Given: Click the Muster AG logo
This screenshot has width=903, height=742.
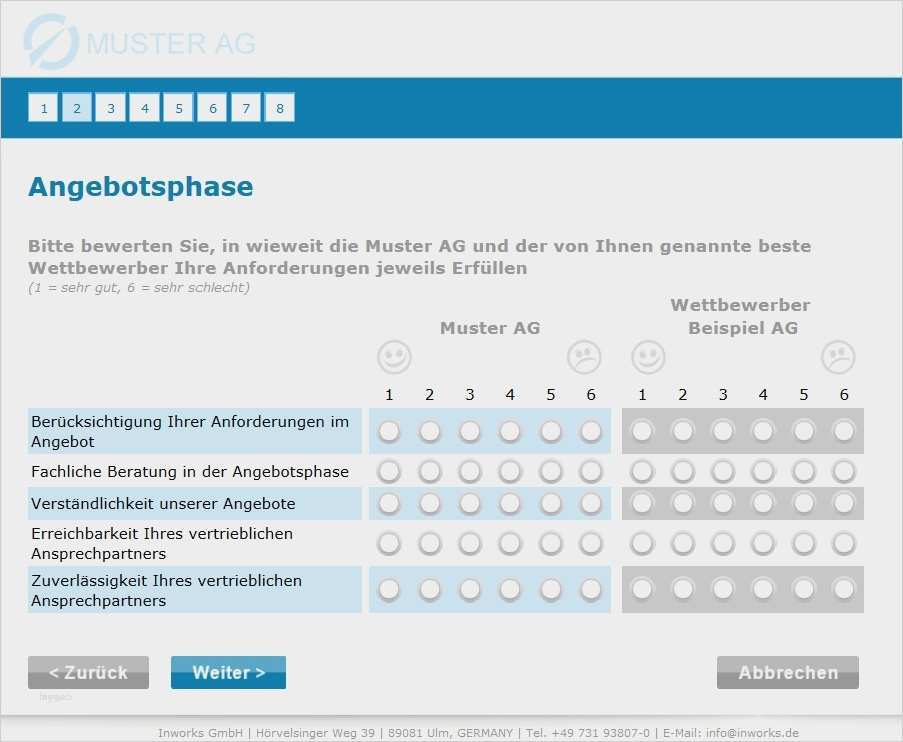Looking at the screenshot, I should (140, 42).
